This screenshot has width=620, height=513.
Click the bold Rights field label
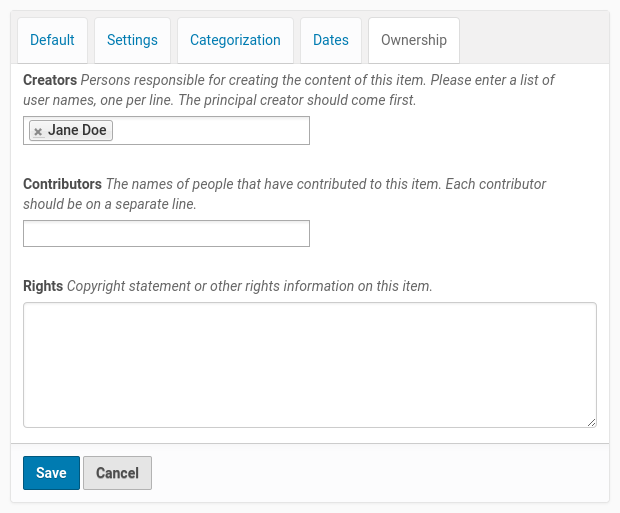click(x=43, y=286)
